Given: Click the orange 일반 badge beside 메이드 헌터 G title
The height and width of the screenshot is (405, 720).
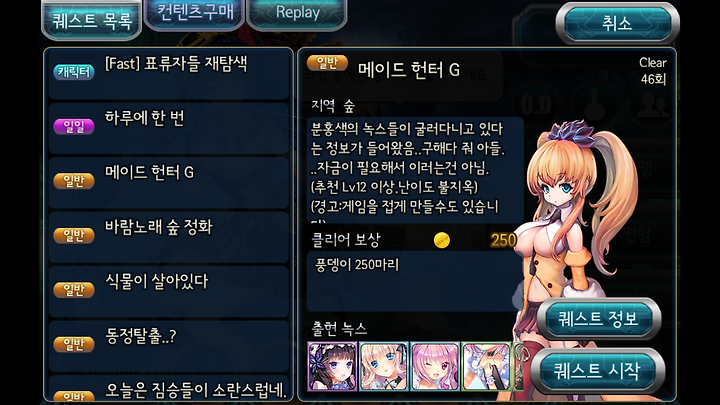Looking at the screenshot, I should [327, 63].
